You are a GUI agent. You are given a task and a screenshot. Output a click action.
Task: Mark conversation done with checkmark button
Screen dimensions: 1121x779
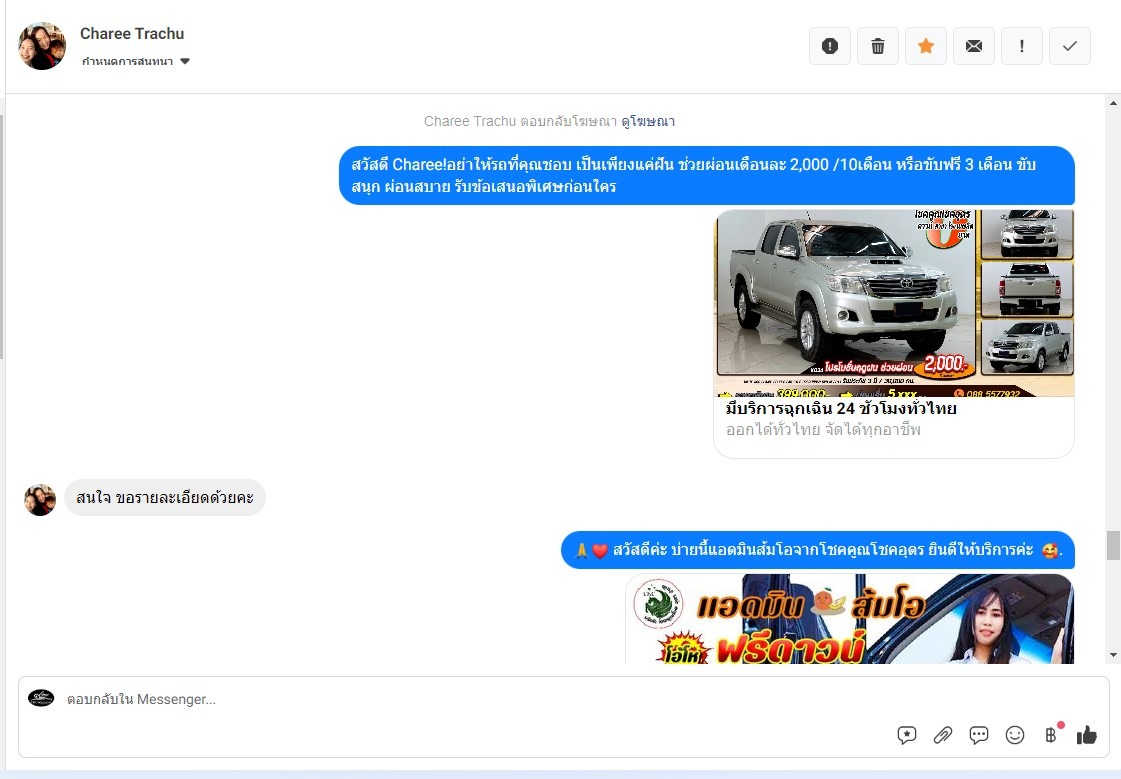1070,46
